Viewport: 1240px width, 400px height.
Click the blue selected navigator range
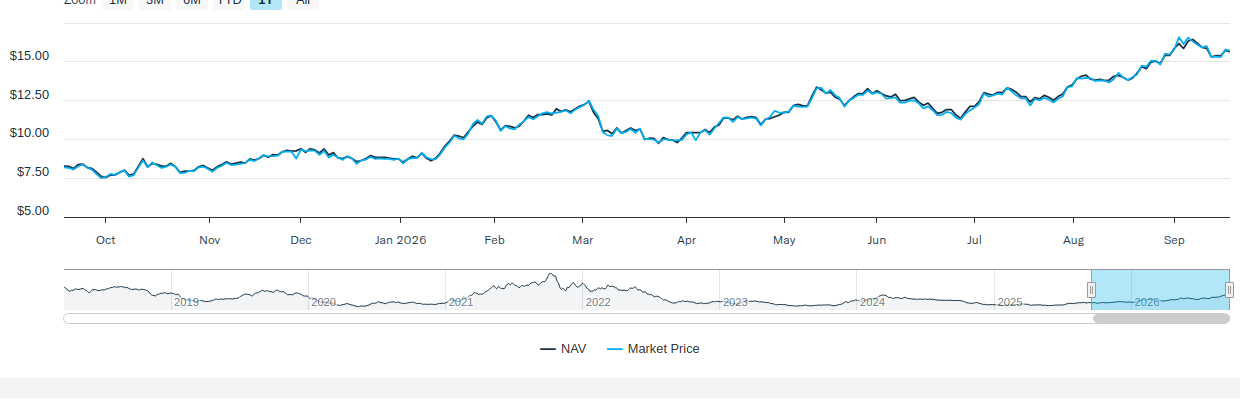pyautogui.click(x=1160, y=290)
